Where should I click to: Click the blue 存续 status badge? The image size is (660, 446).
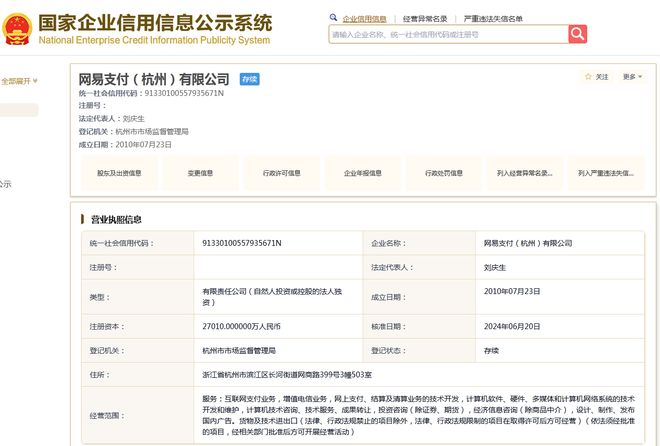click(250, 79)
